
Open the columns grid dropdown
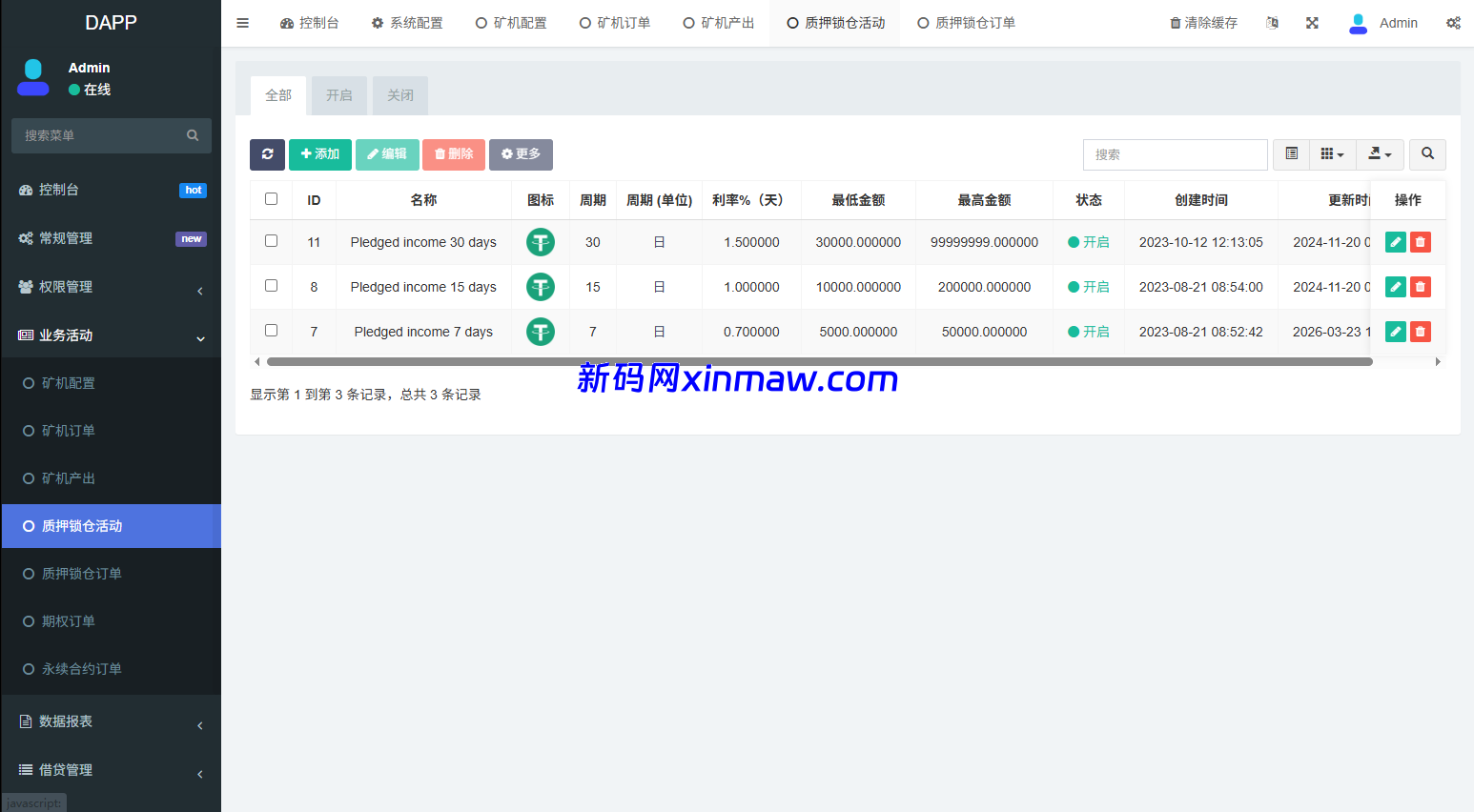(1332, 154)
